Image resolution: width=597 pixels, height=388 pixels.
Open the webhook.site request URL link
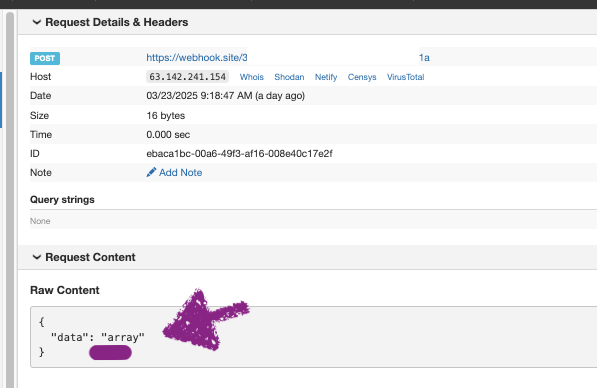pos(288,57)
